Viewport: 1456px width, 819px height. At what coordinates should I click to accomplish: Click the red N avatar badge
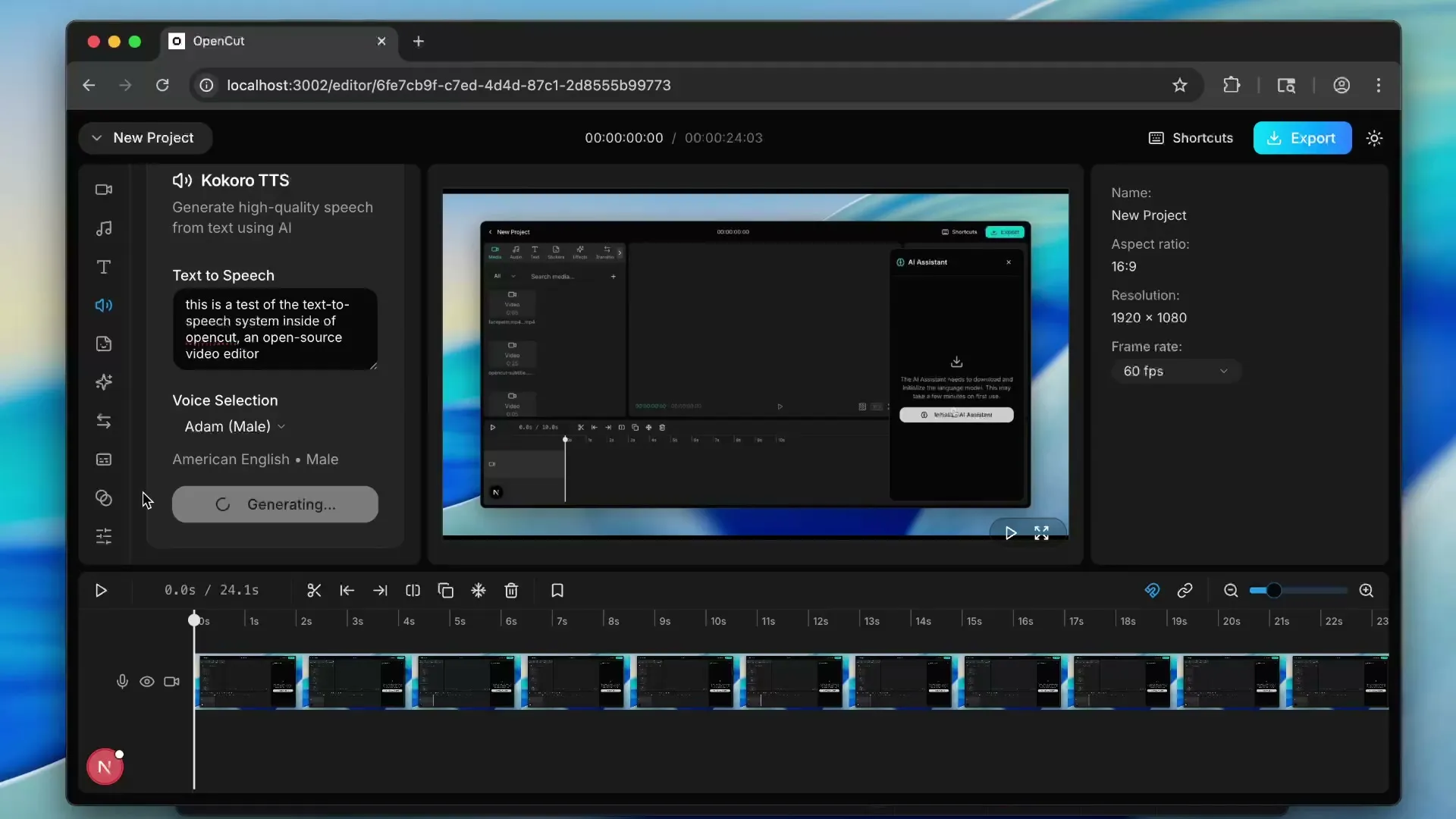[105, 767]
